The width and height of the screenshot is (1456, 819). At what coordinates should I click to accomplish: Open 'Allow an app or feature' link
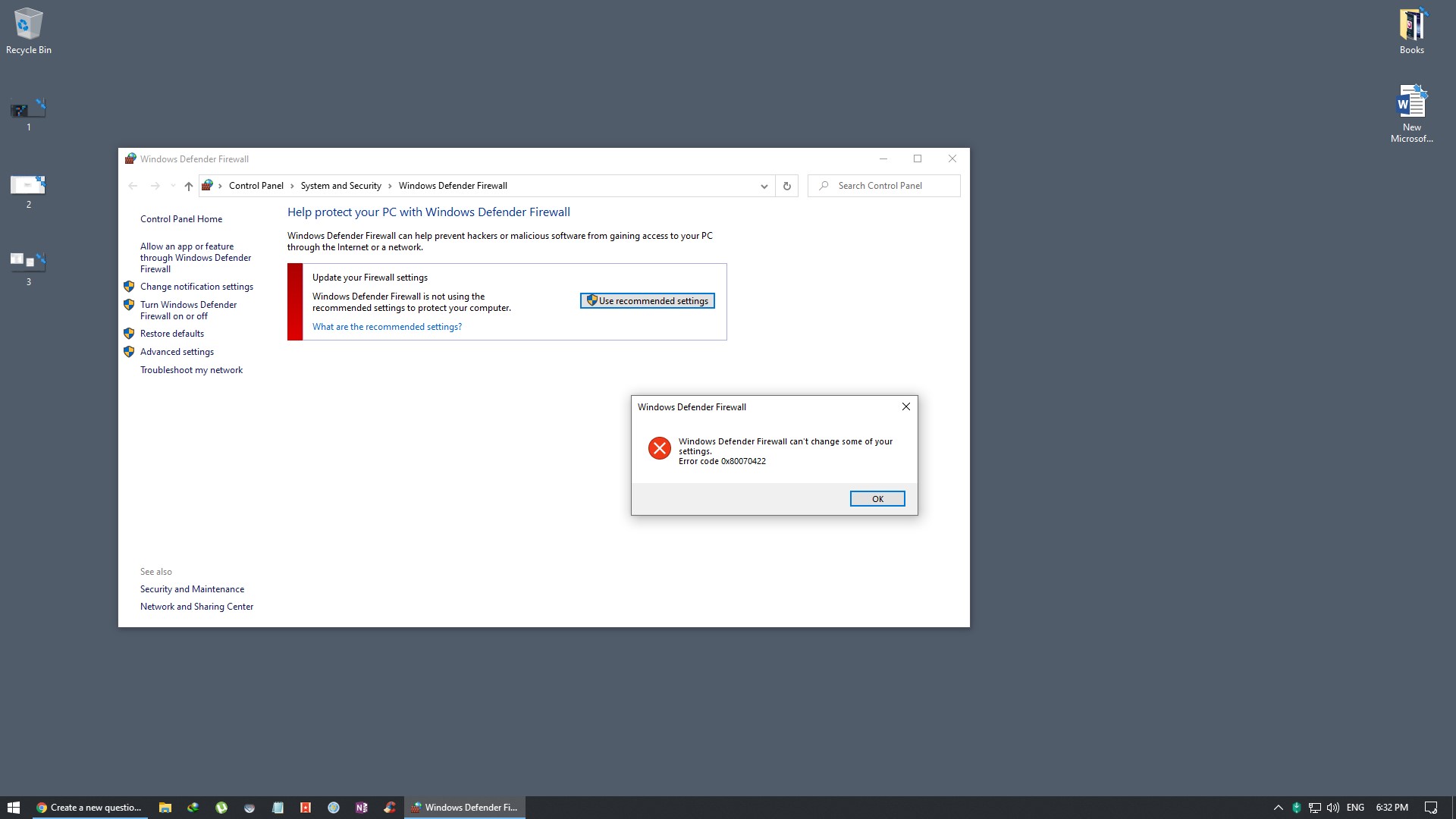click(x=196, y=258)
